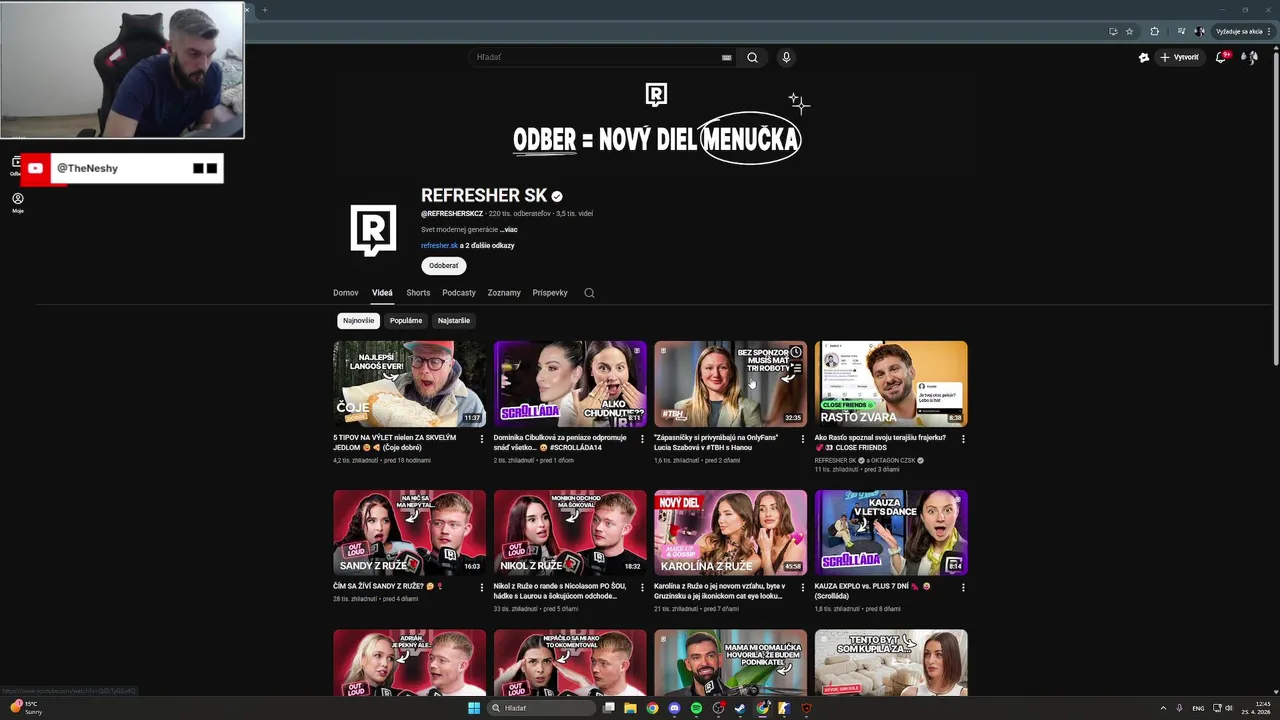Open the taskbar weather widget
Viewport: 1280px width, 720px height.
click(27, 708)
